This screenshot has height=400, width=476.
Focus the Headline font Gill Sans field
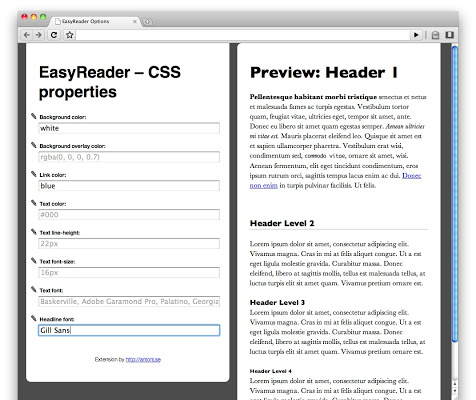click(129, 330)
